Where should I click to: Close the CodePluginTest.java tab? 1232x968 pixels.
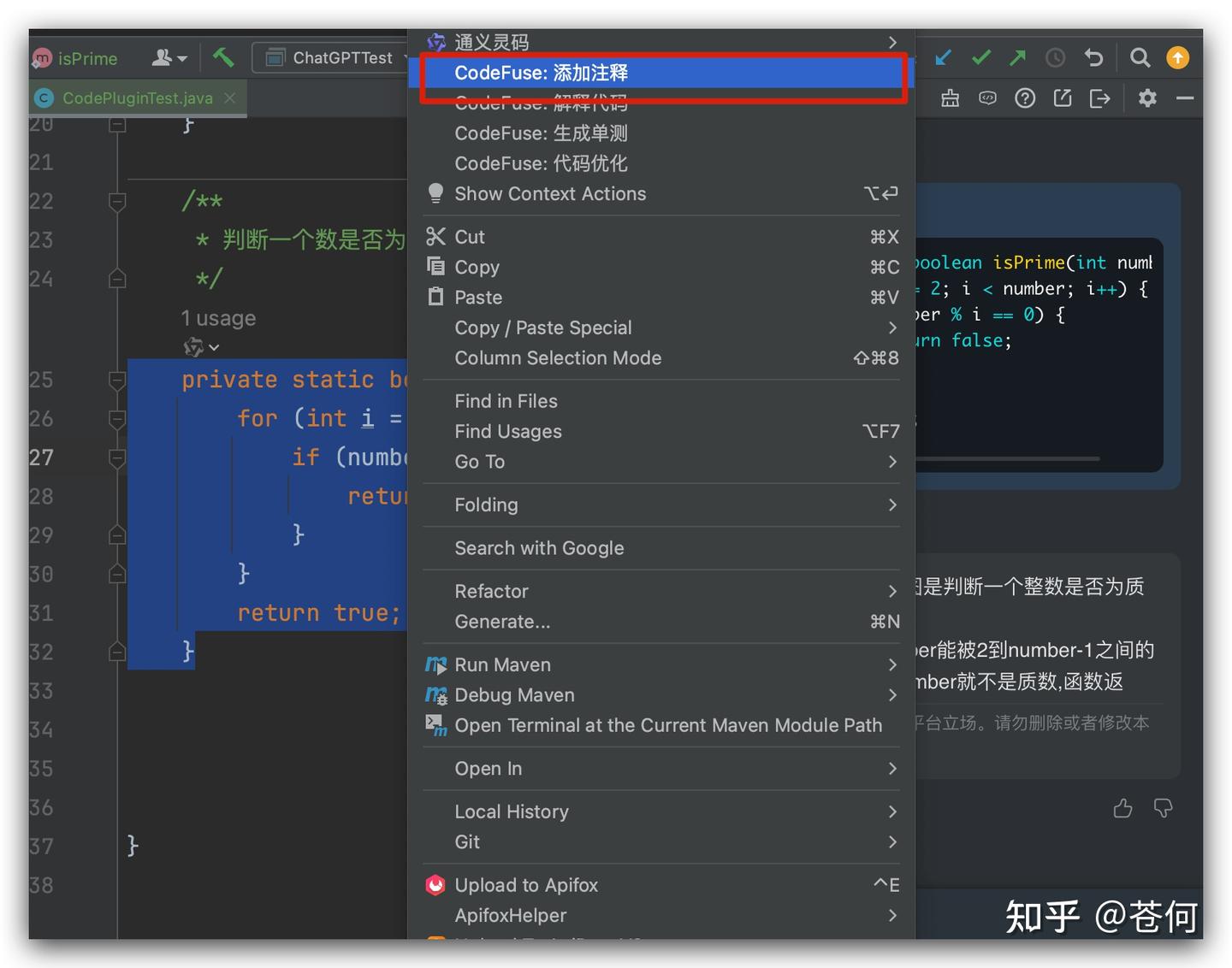click(230, 98)
